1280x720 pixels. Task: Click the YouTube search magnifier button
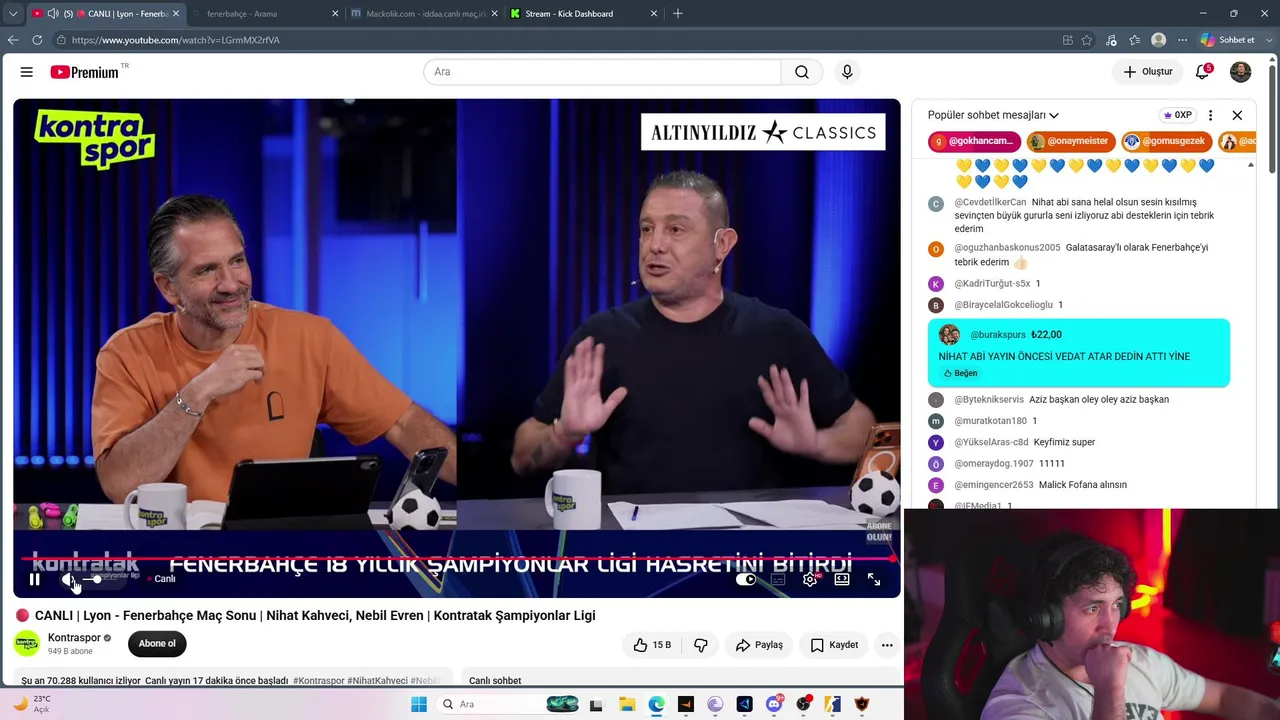tap(802, 72)
